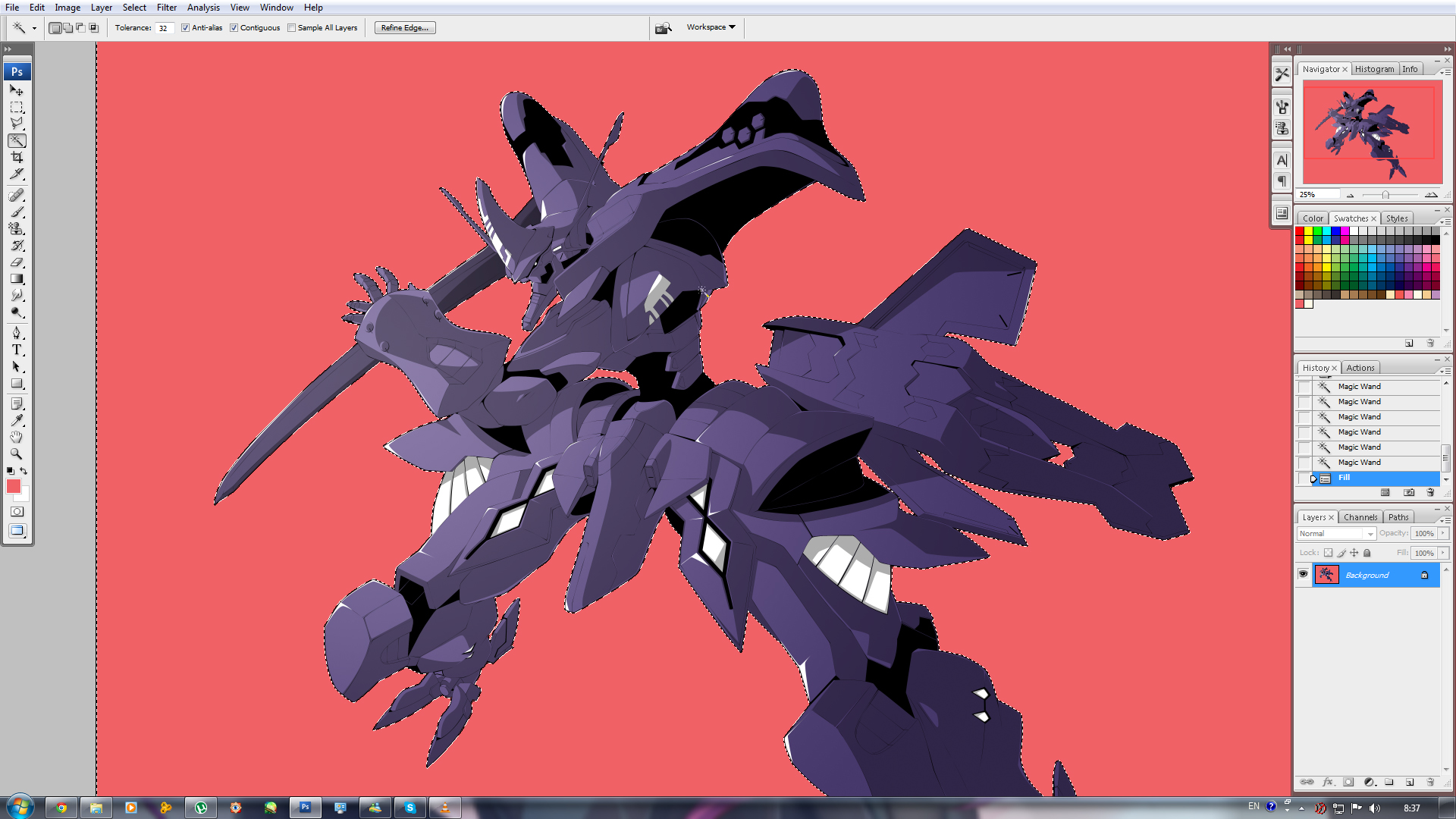Viewport: 1456px width, 819px height.
Task: Choose Add to selection mode
Action: [68, 28]
